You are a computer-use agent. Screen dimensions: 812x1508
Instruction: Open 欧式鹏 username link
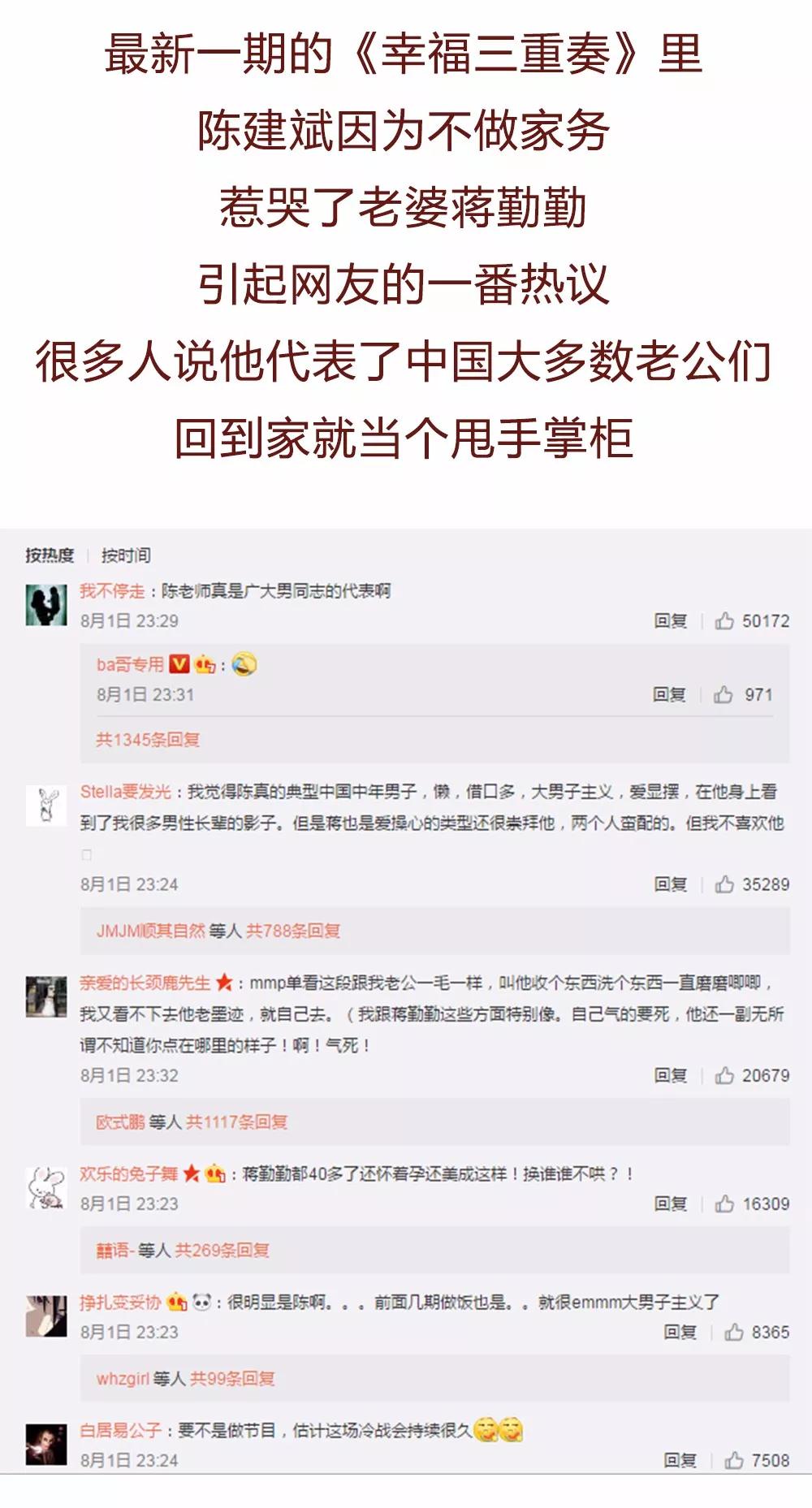point(120,1122)
